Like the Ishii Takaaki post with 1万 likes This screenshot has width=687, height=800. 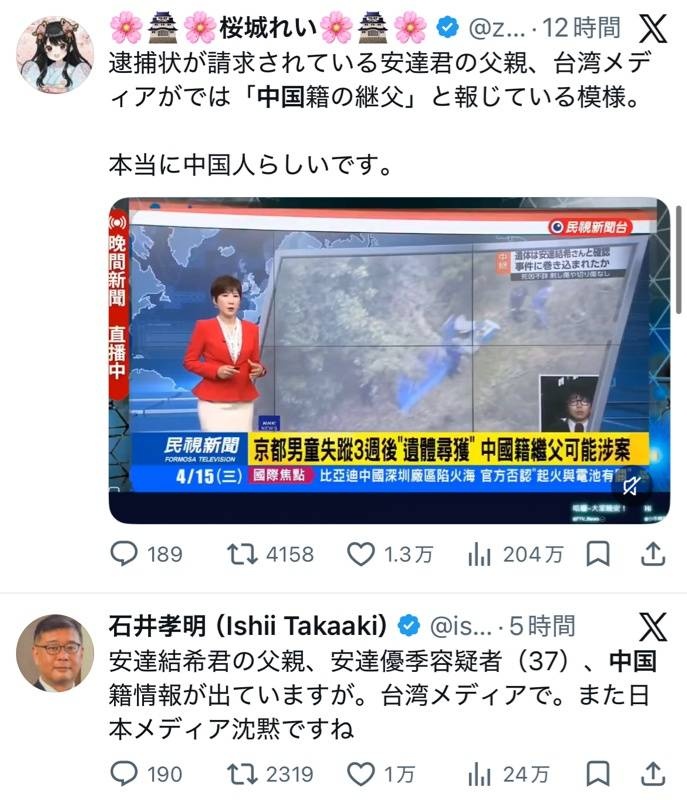[361, 774]
